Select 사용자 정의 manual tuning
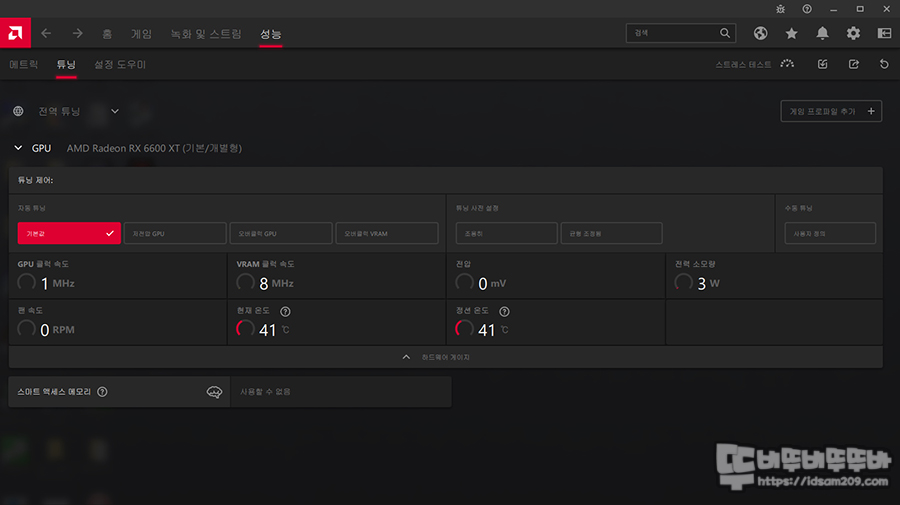The image size is (900, 505). [830, 234]
